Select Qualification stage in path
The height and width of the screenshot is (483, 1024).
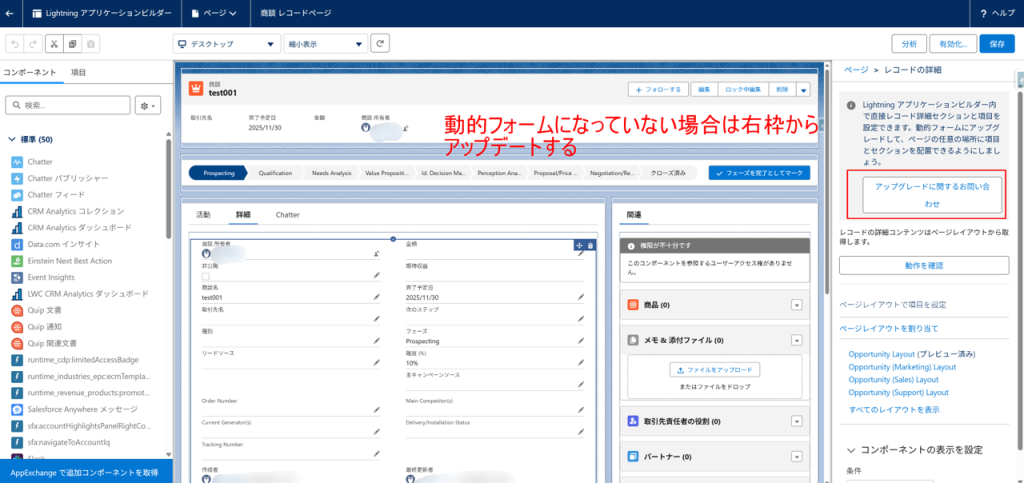pyautogui.click(x=275, y=173)
